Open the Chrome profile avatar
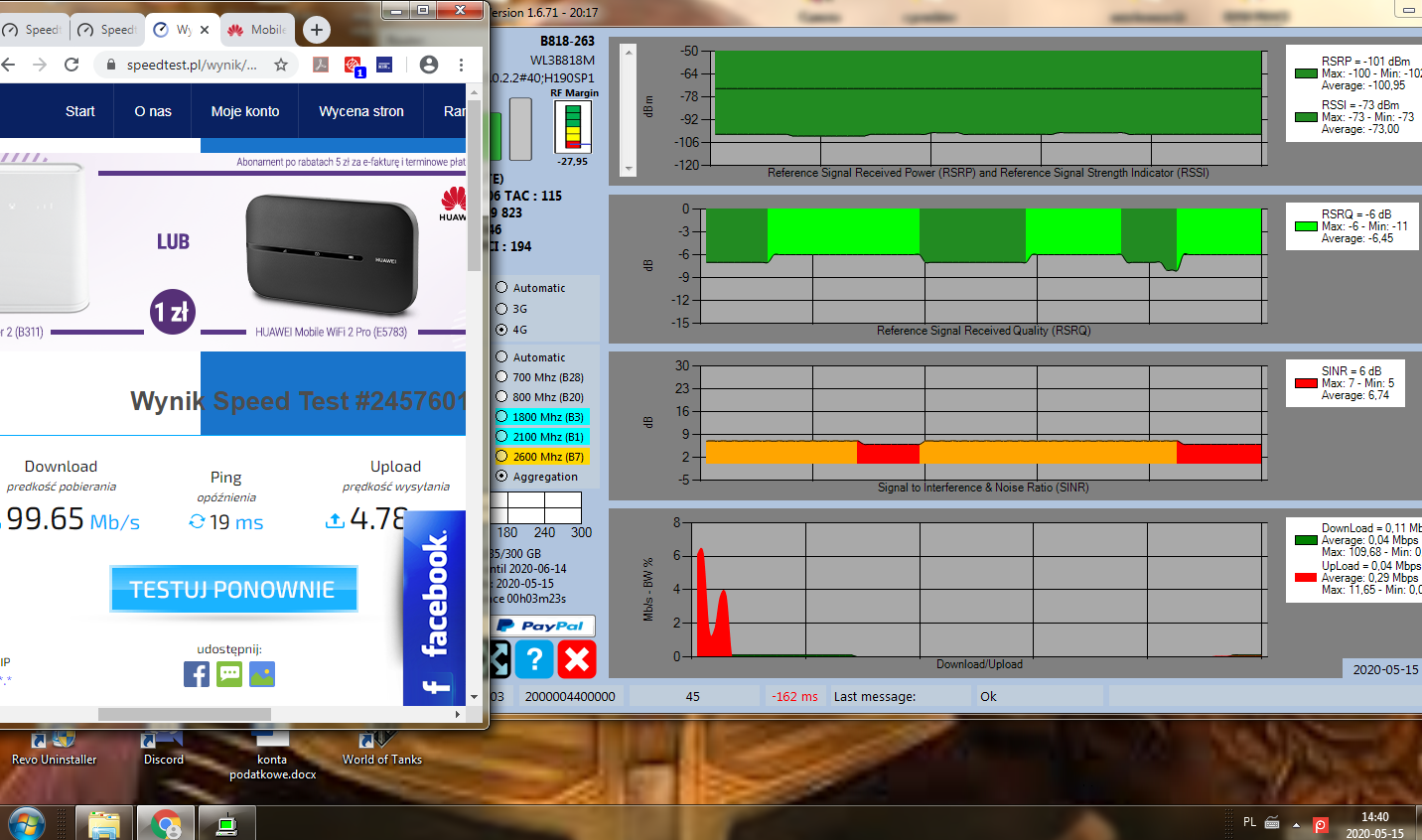 pyautogui.click(x=429, y=65)
